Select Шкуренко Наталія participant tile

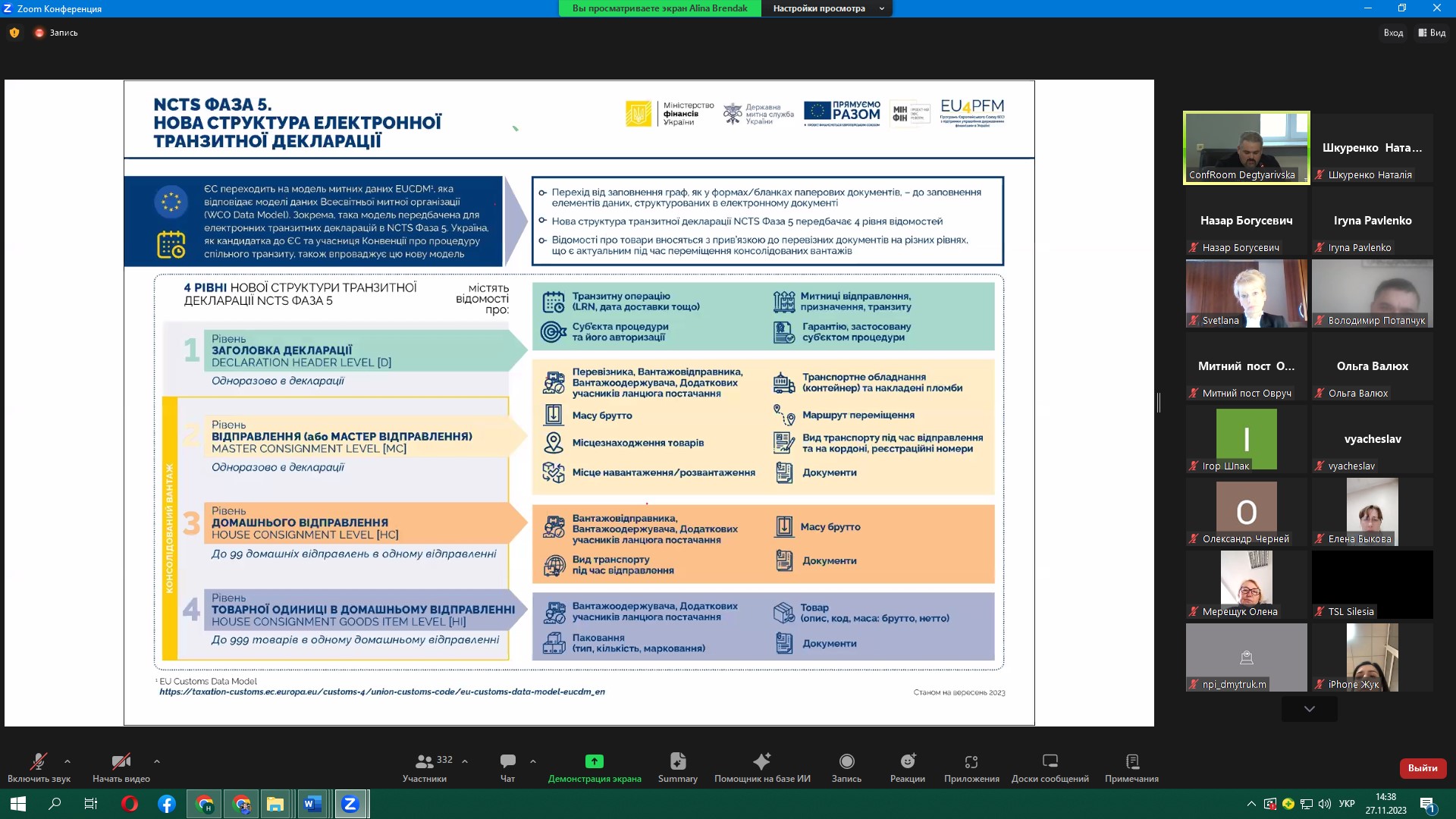(x=1373, y=148)
